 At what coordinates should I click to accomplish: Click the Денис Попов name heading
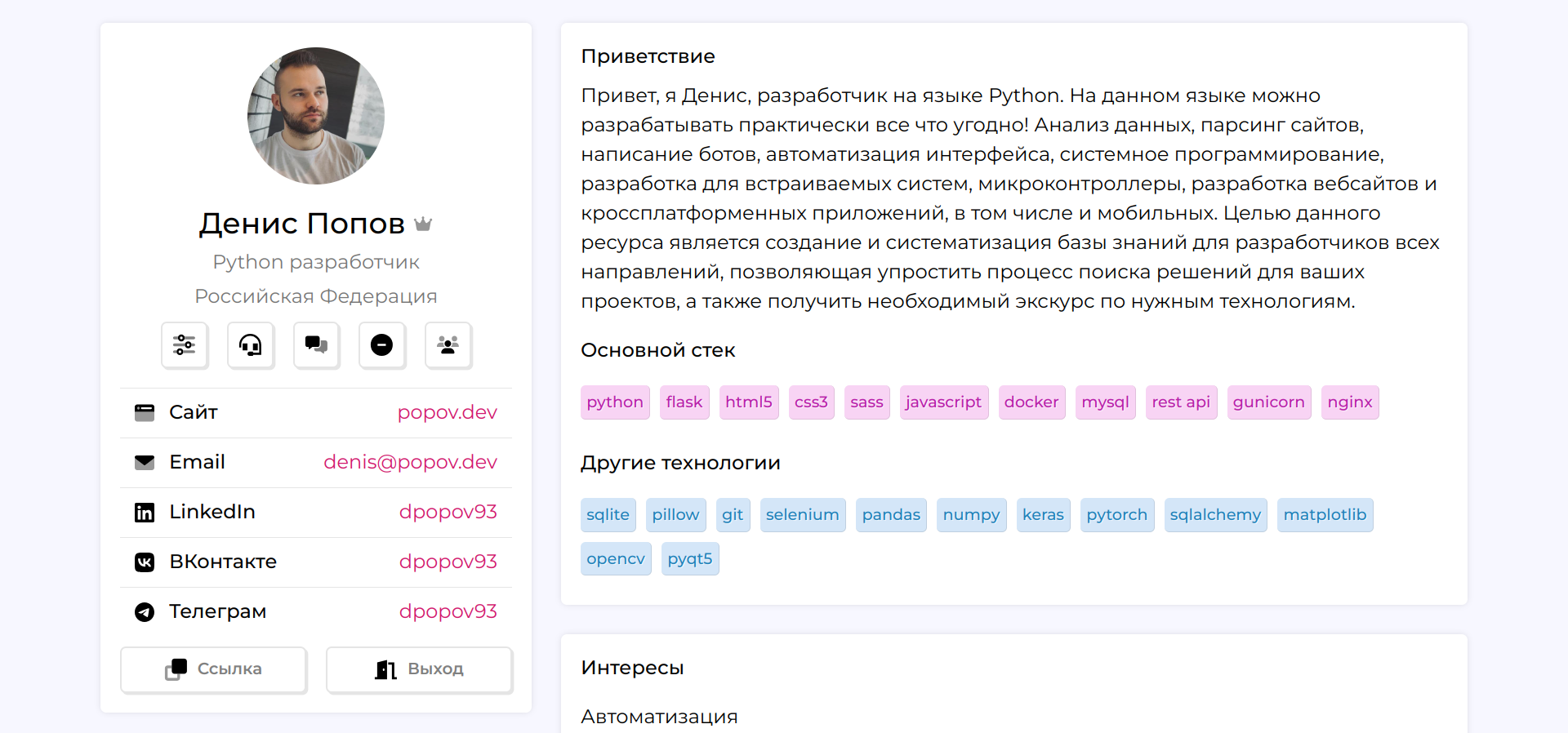tap(302, 224)
